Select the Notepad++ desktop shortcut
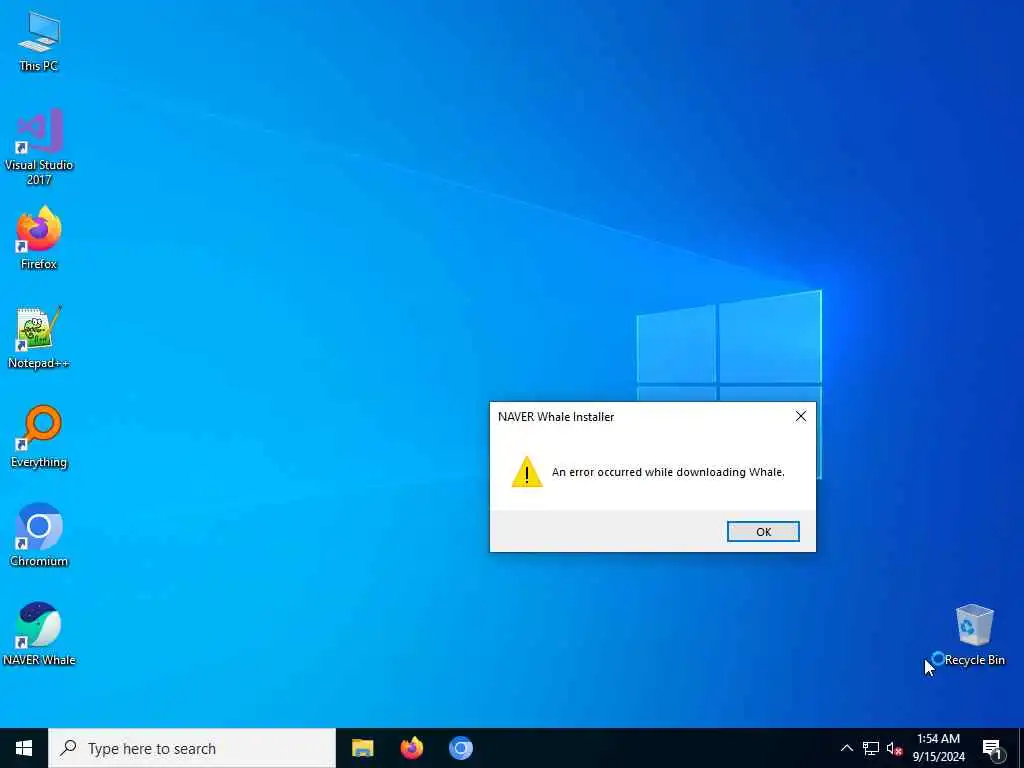This screenshot has width=1024, height=768. click(39, 337)
